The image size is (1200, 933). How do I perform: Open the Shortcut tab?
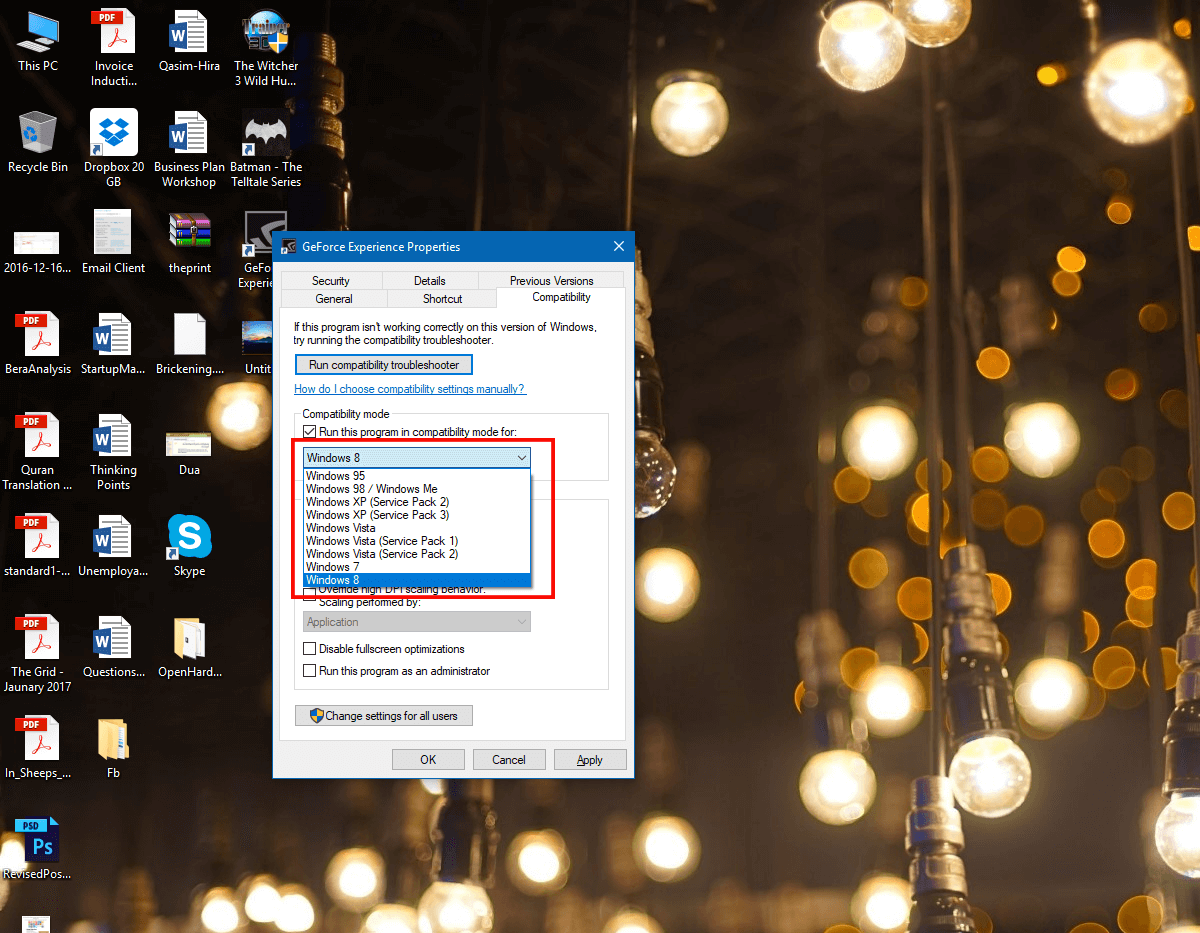[x=442, y=299]
